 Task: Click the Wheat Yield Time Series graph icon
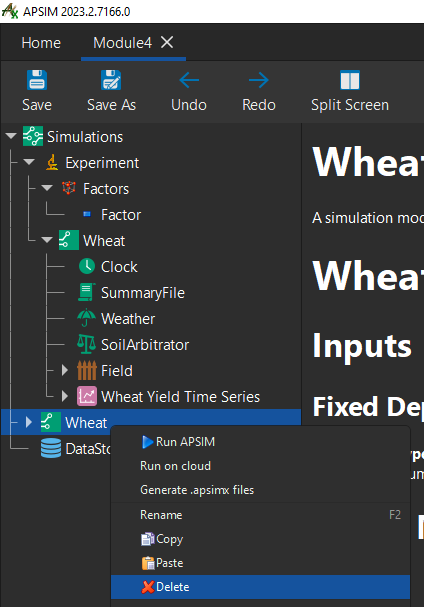tap(87, 396)
